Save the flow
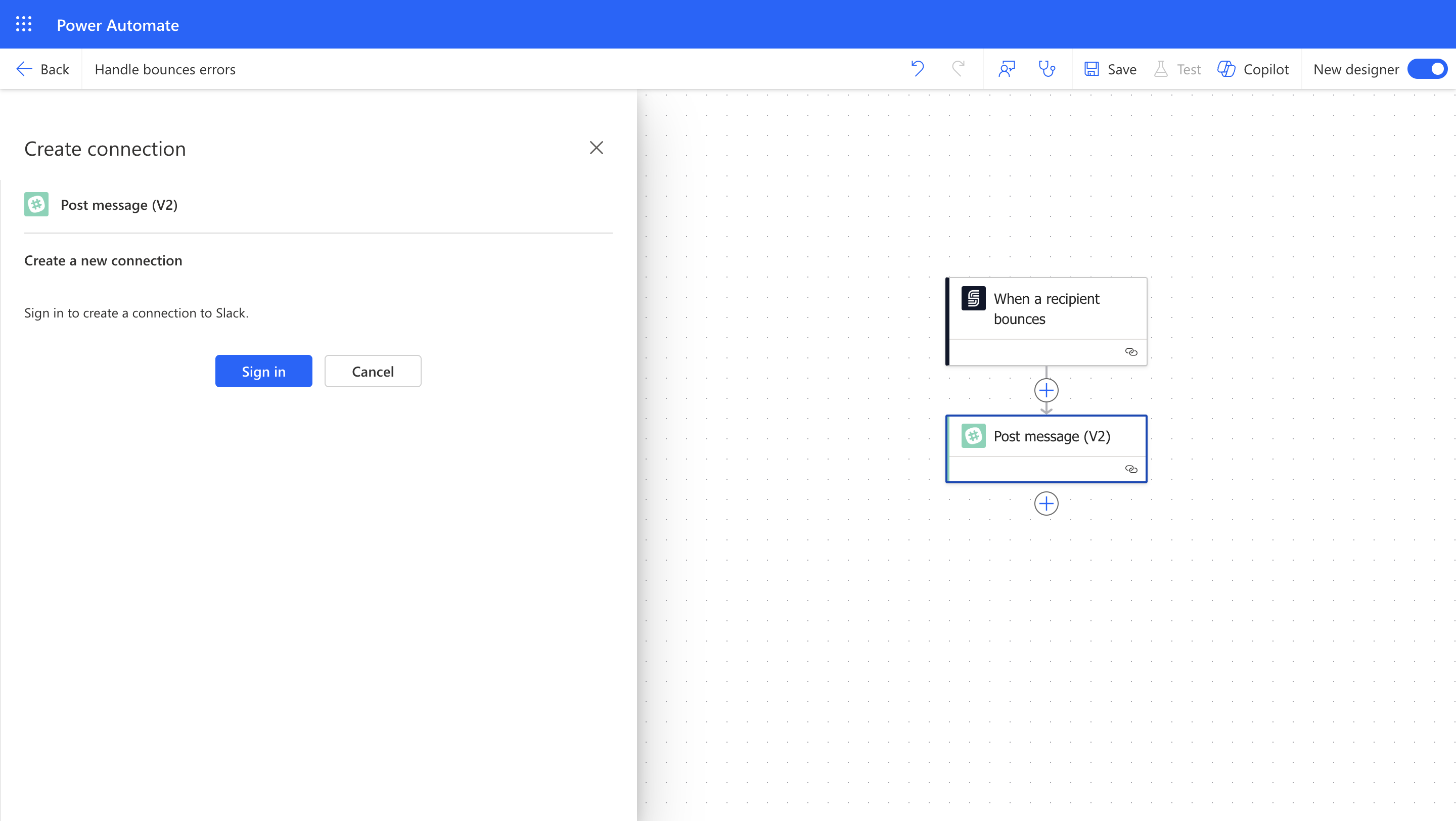 1111,69
